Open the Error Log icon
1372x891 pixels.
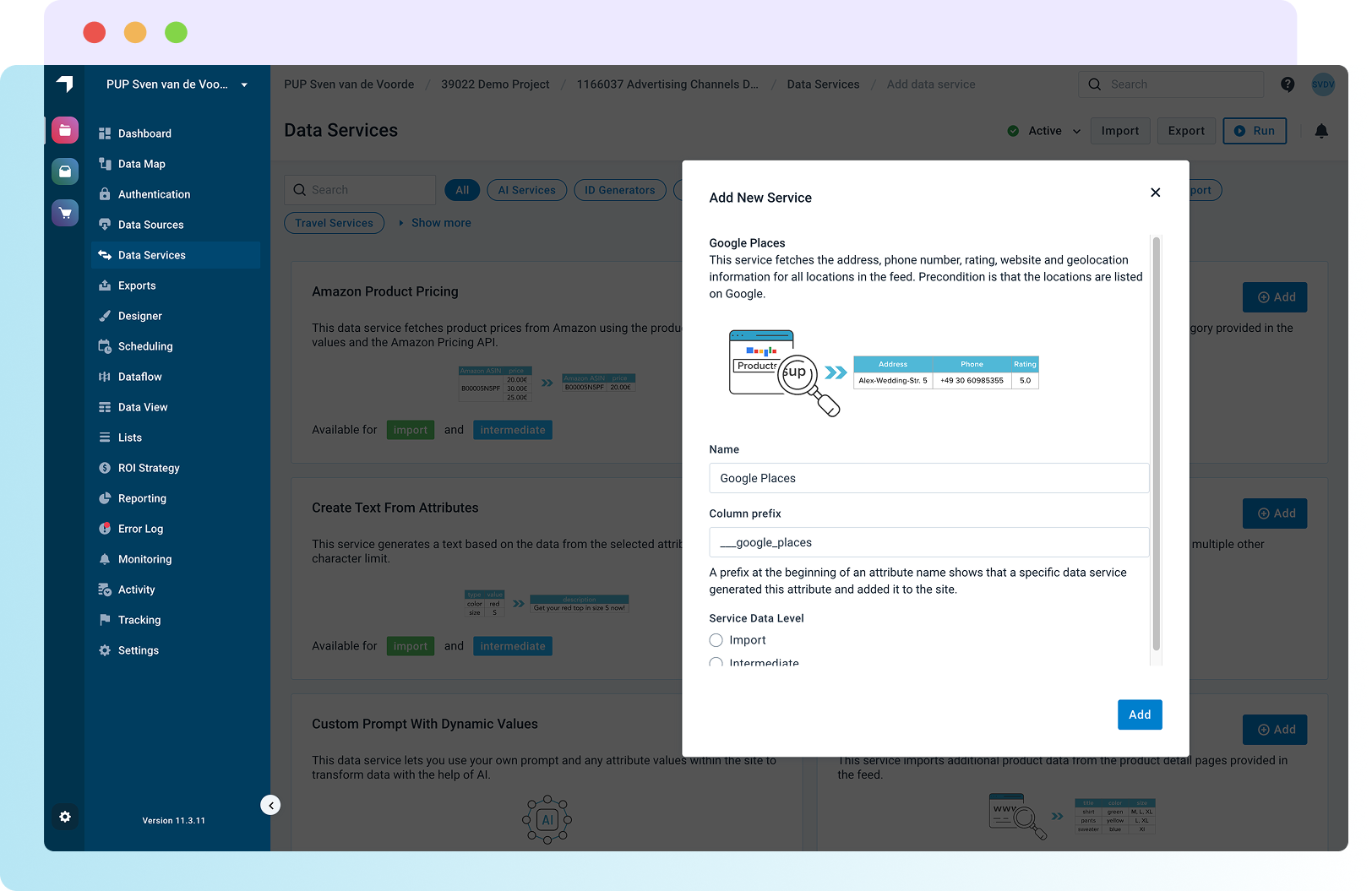click(105, 529)
